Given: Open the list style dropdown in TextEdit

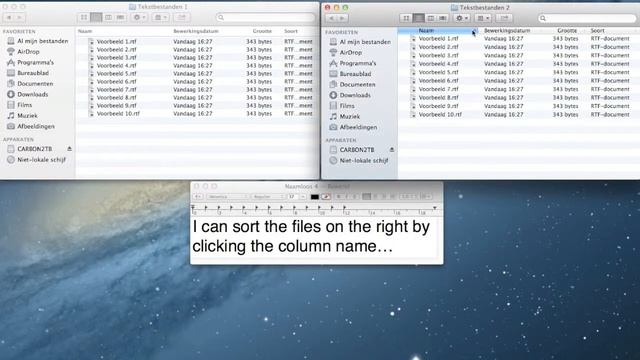Looking at the screenshot, I should (x=425, y=197).
